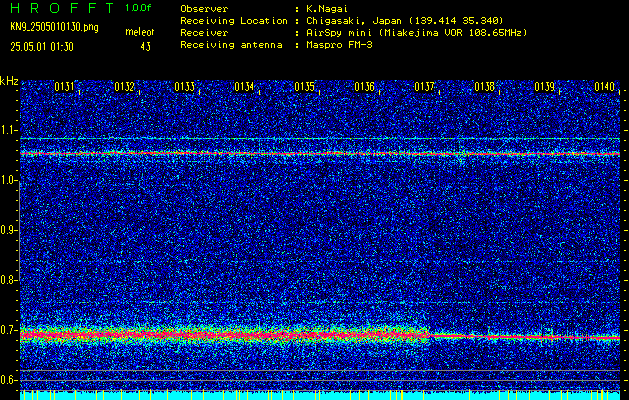The width and height of the screenshot is (629, 400).
Task: Click the meteor count label
Action: click(140, 32)
